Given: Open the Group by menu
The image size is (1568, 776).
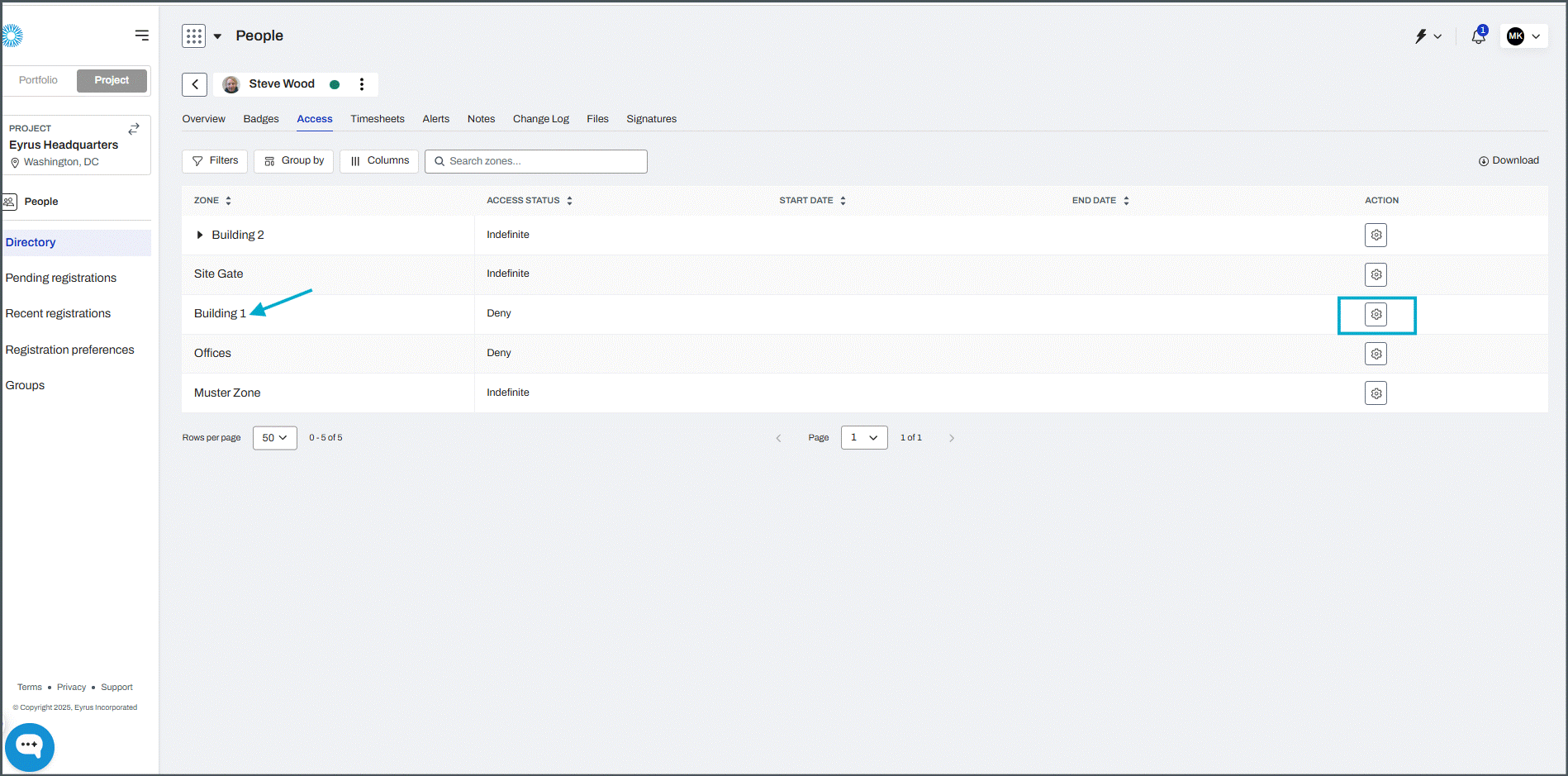Looking at the screenshot, I should 293,161.
